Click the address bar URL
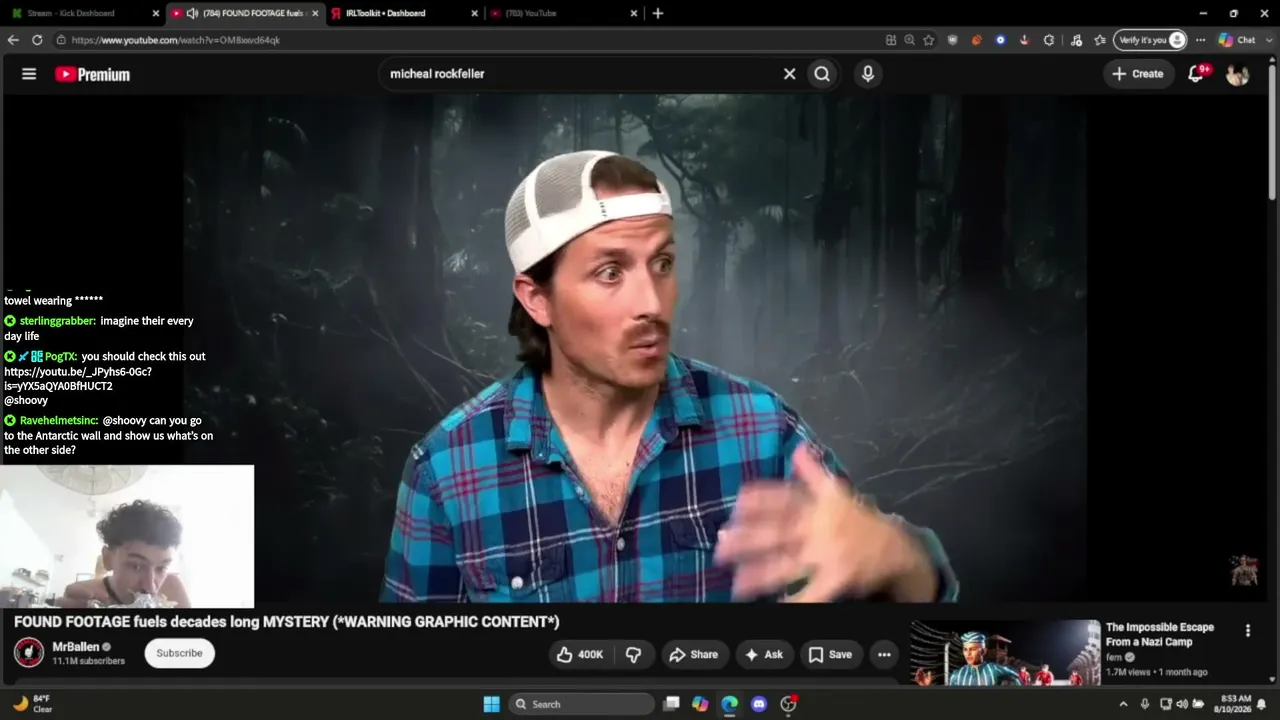The height and width of the screenshot is (720, 1280). 176,40
